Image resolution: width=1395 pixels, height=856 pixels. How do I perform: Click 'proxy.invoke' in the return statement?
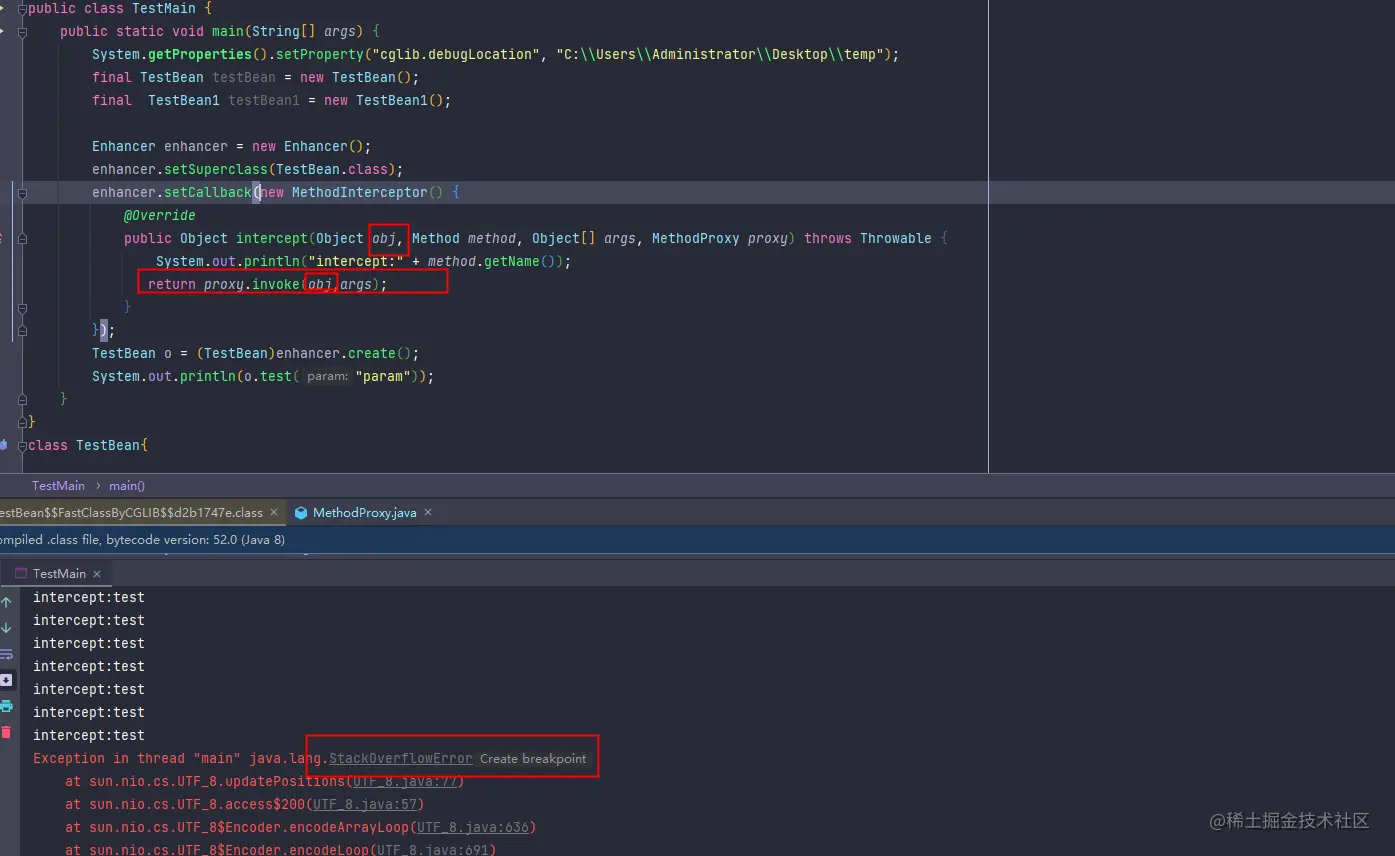(x=252, y=285)
